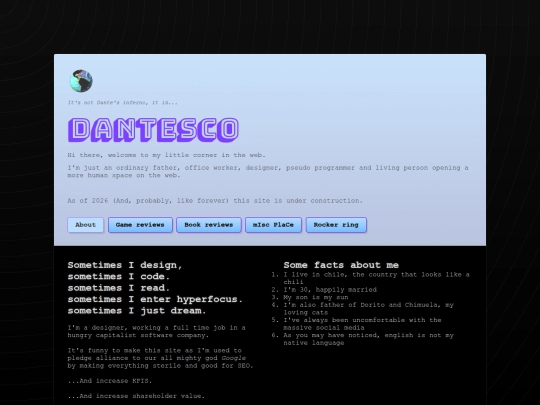The image size is (540, 405).
Task: Click the "Some facts about me" heading
Action: 341,265
